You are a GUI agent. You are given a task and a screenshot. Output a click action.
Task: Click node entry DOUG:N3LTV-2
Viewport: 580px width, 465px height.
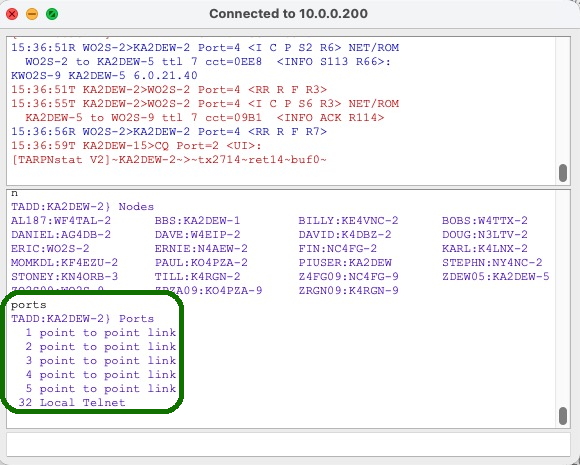(485, 235)
